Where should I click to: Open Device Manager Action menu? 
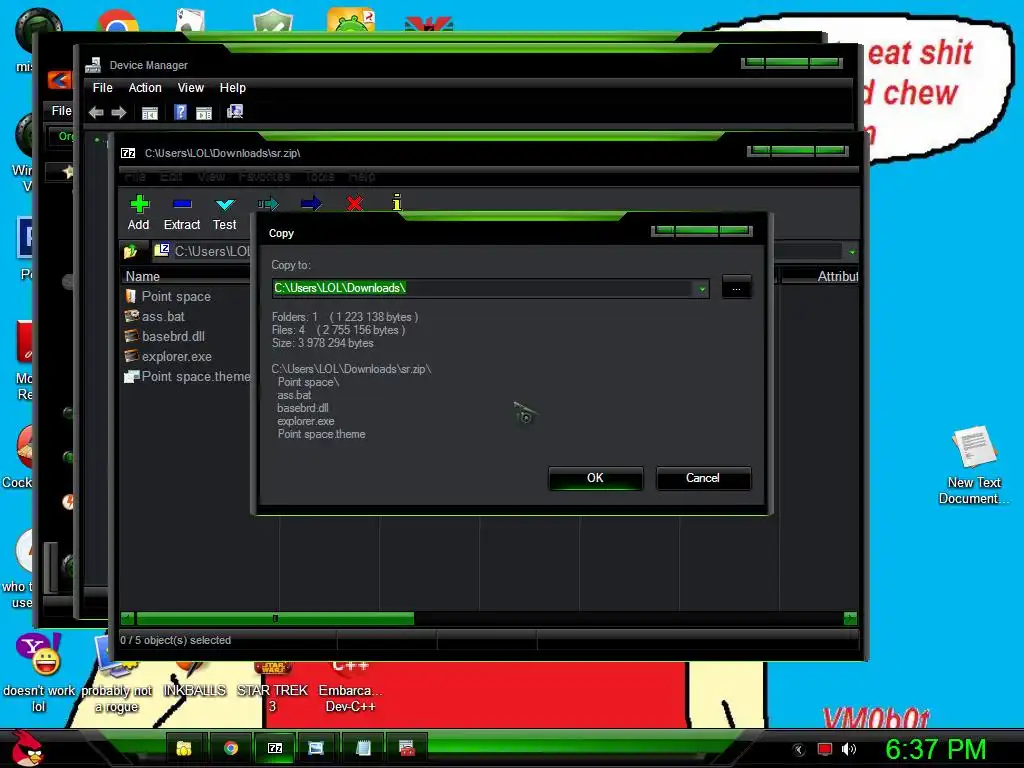(145, 88)
